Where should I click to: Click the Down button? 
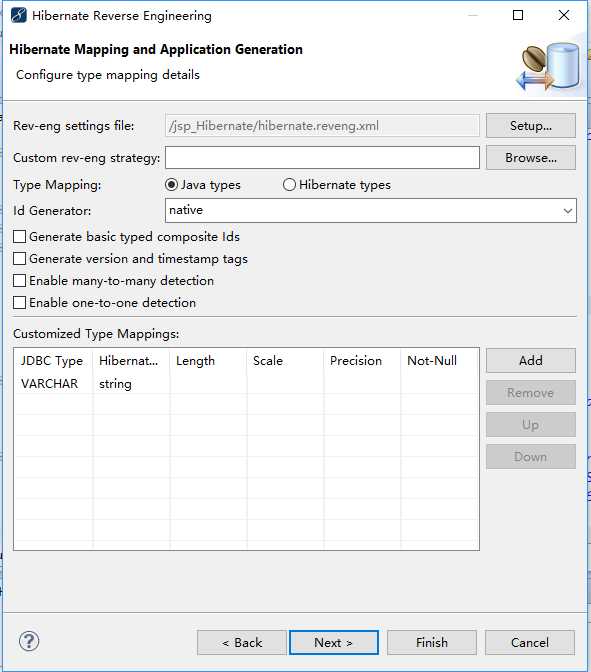pyautogui.click(x=531, y=457)
